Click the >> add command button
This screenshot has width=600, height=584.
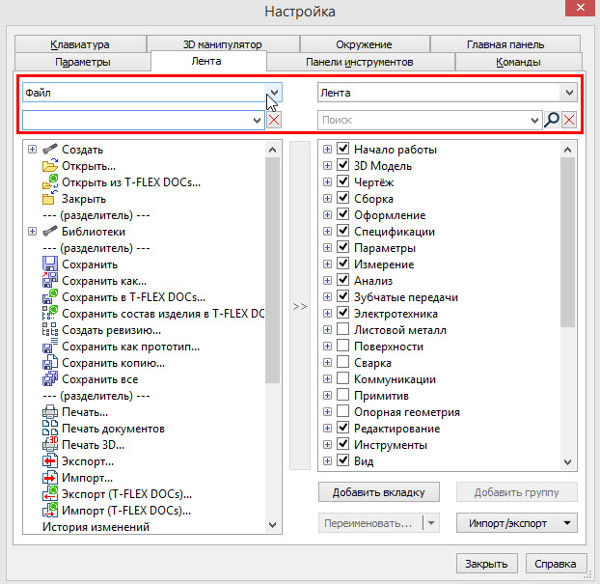coord(300,306)
